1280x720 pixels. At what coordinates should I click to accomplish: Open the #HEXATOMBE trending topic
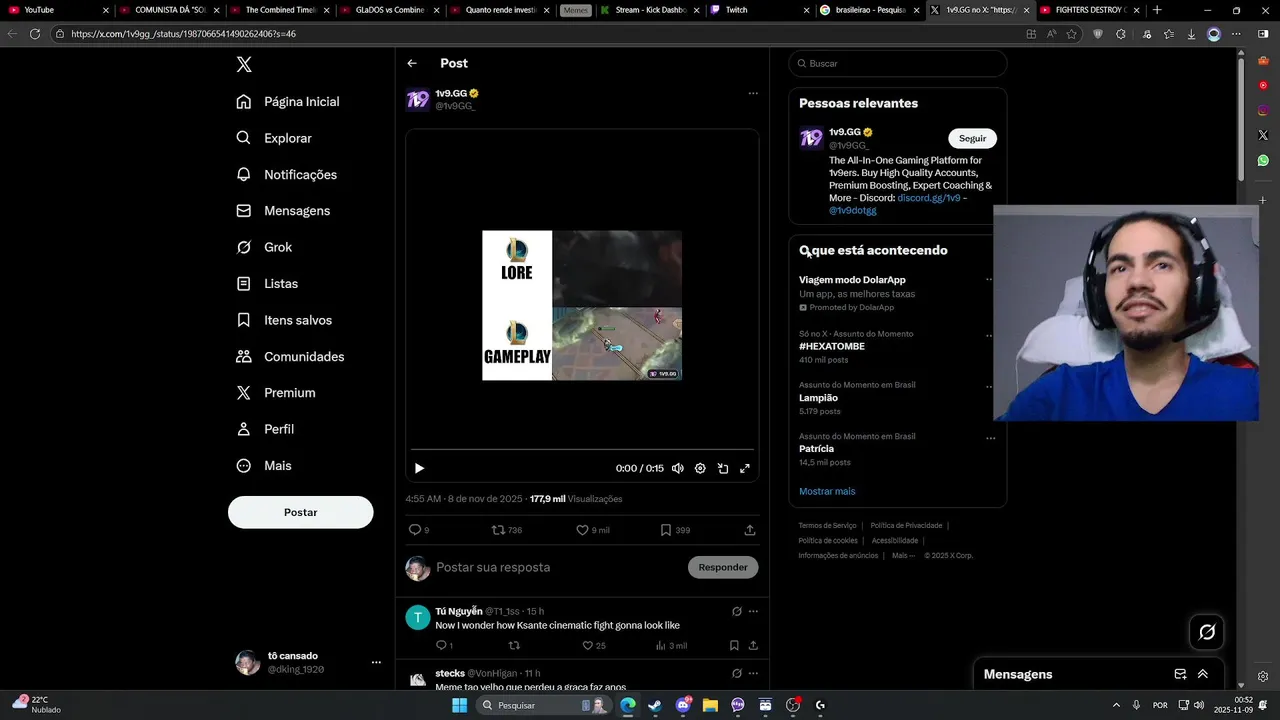832,346
